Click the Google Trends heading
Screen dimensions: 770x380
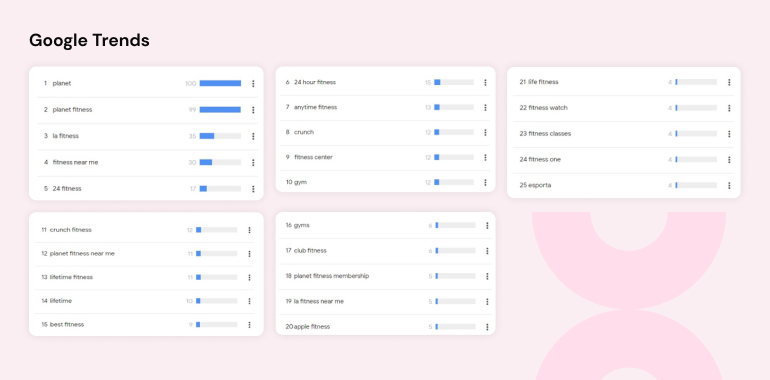coord(89,40)
